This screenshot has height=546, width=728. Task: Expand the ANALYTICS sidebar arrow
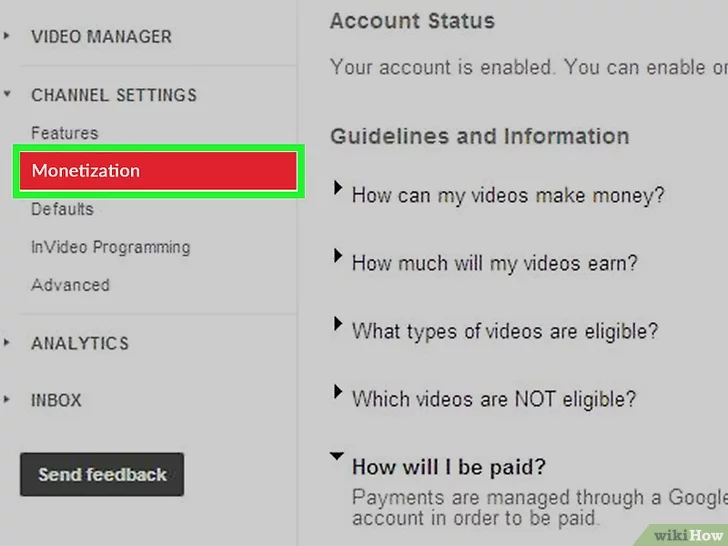[8, 343]
